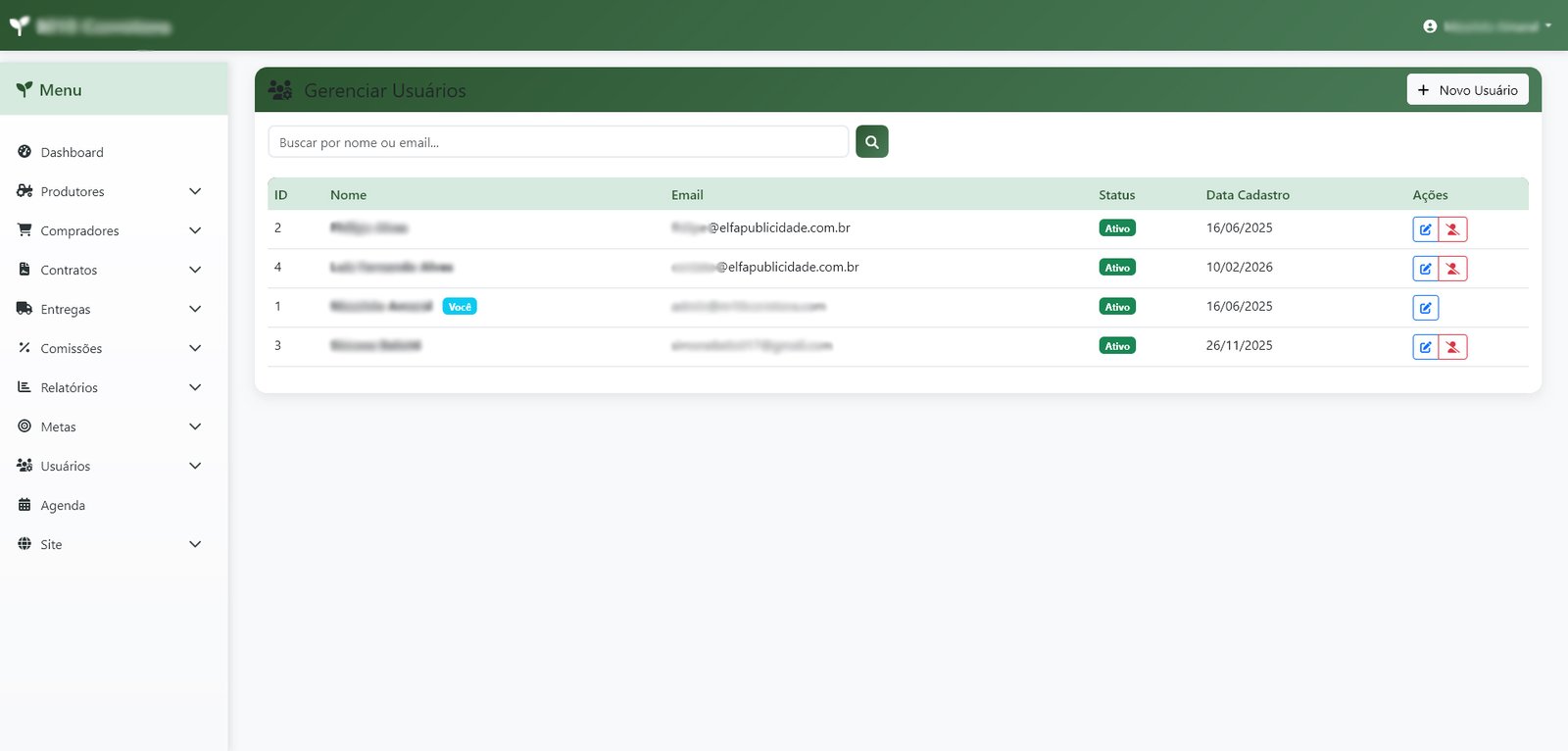The height and width of the screenshot is (751, 1568).
Task: Click the Site globe icon
Action: (24, 543)
